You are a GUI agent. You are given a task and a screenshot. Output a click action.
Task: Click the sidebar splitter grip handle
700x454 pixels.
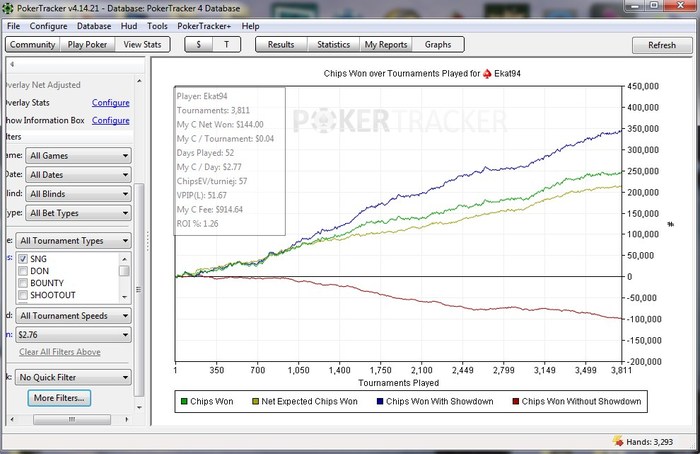pyautogui.click(x=148, y=241)
